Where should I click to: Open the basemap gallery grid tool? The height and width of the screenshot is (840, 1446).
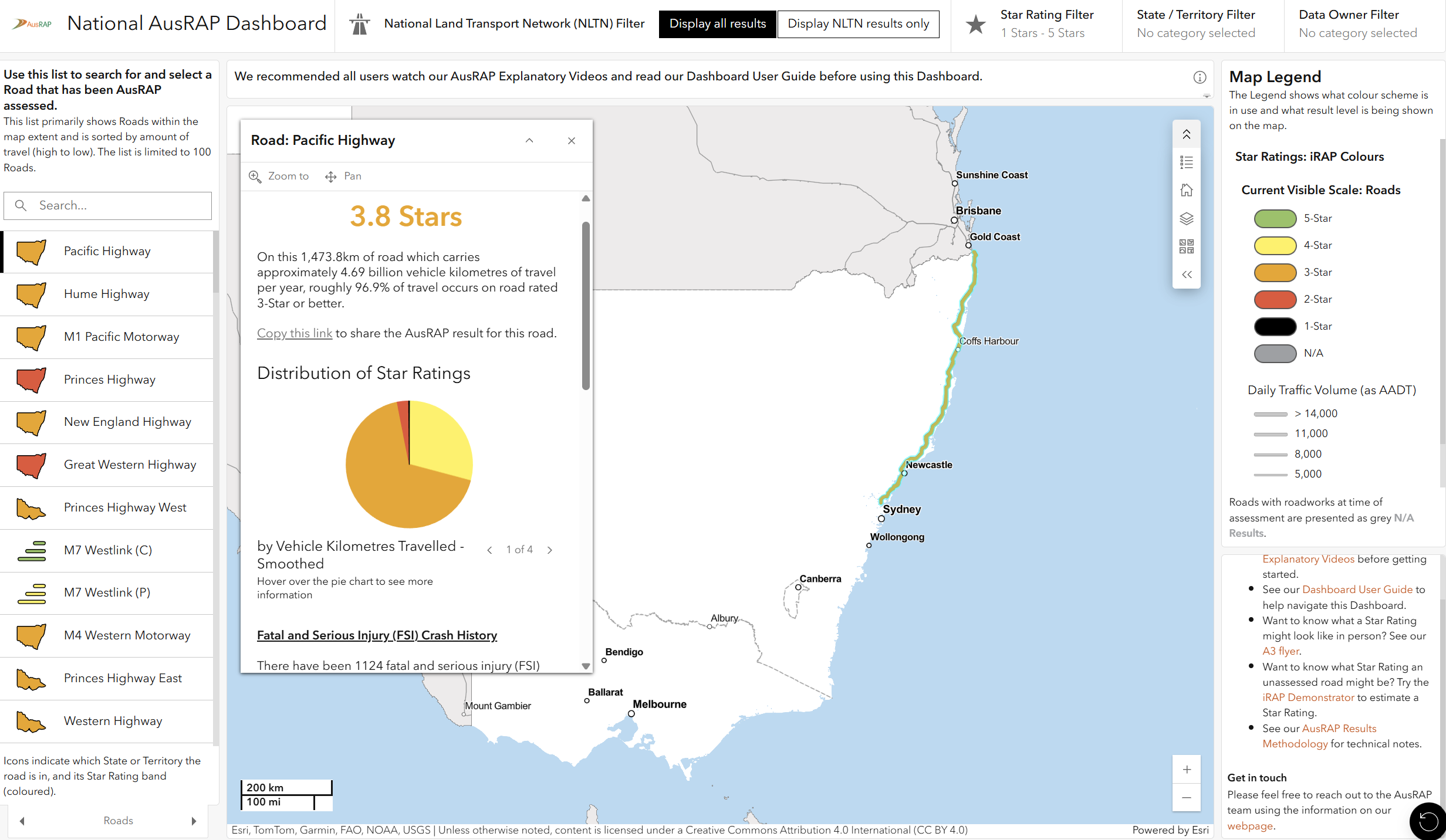tap(1186, 246)
